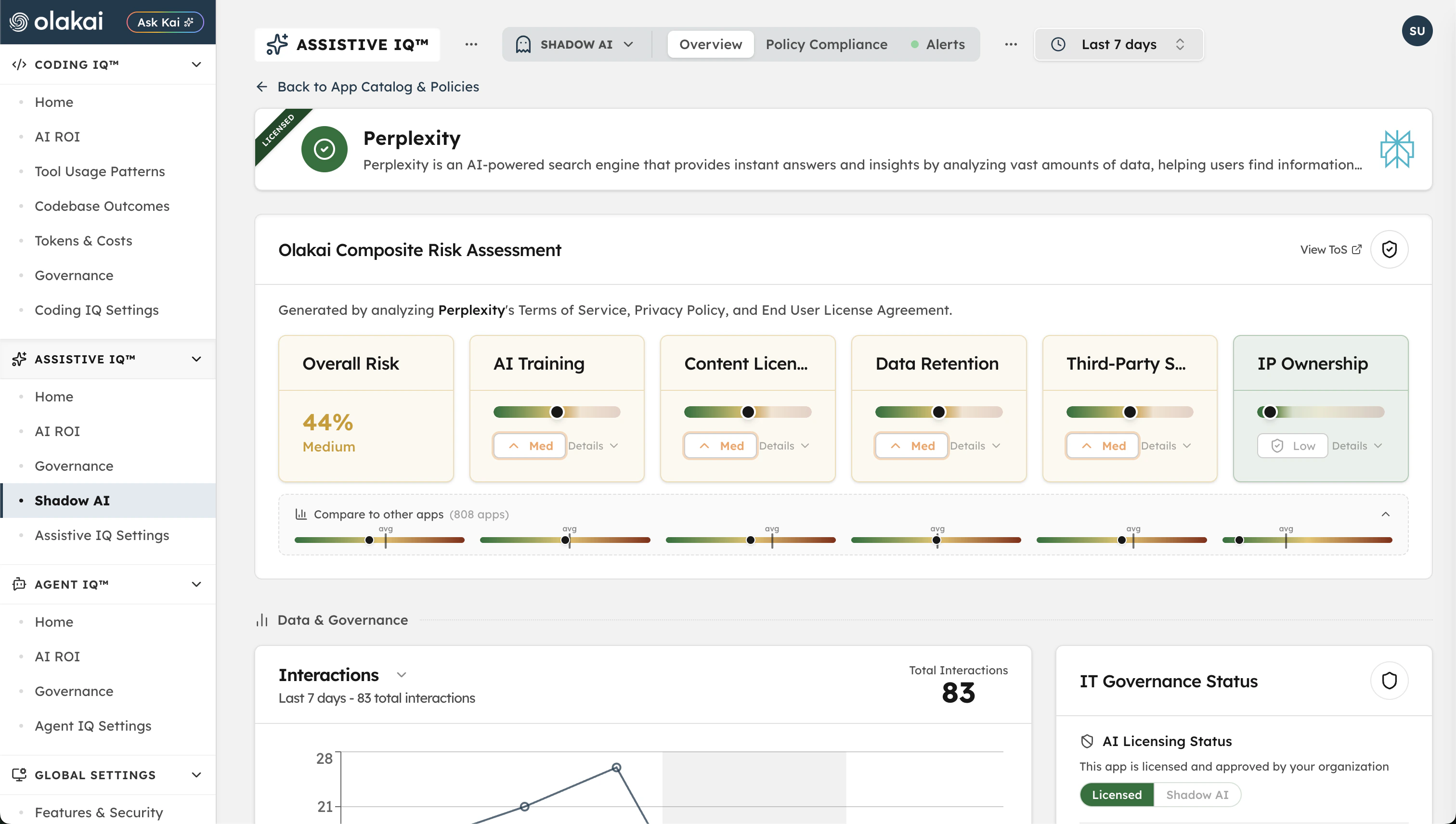Open the Interactions metric dropdown

coord(402,675)
